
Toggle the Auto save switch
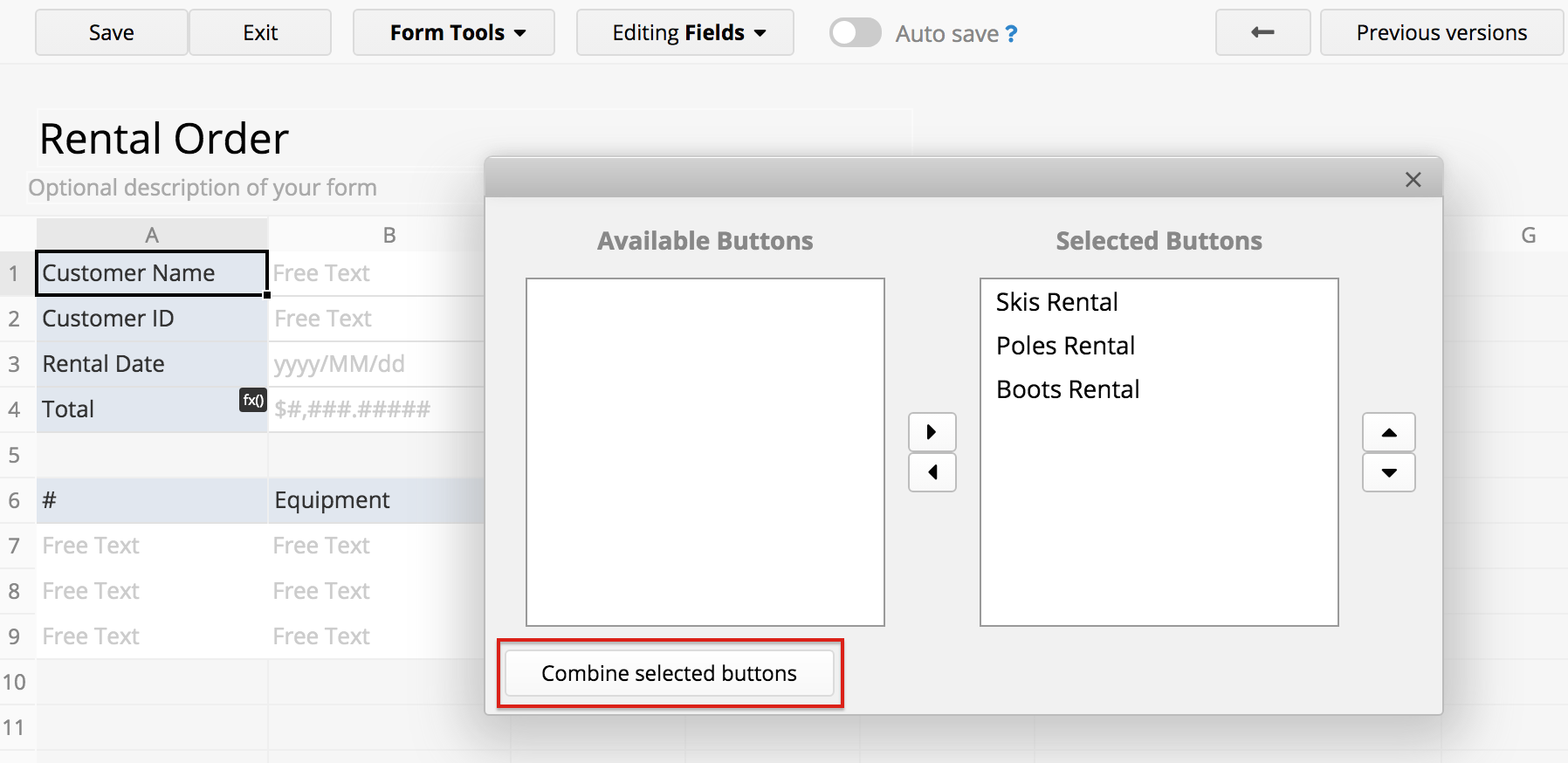[855, 33]
